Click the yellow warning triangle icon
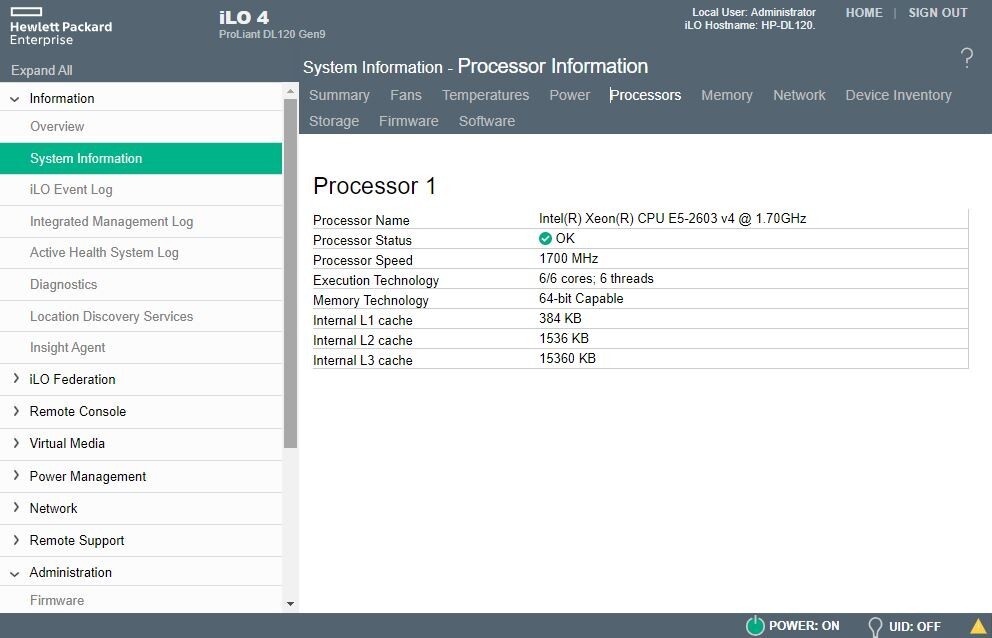Image resolution: width=992 pixels, height=638 pixels. 979,626
